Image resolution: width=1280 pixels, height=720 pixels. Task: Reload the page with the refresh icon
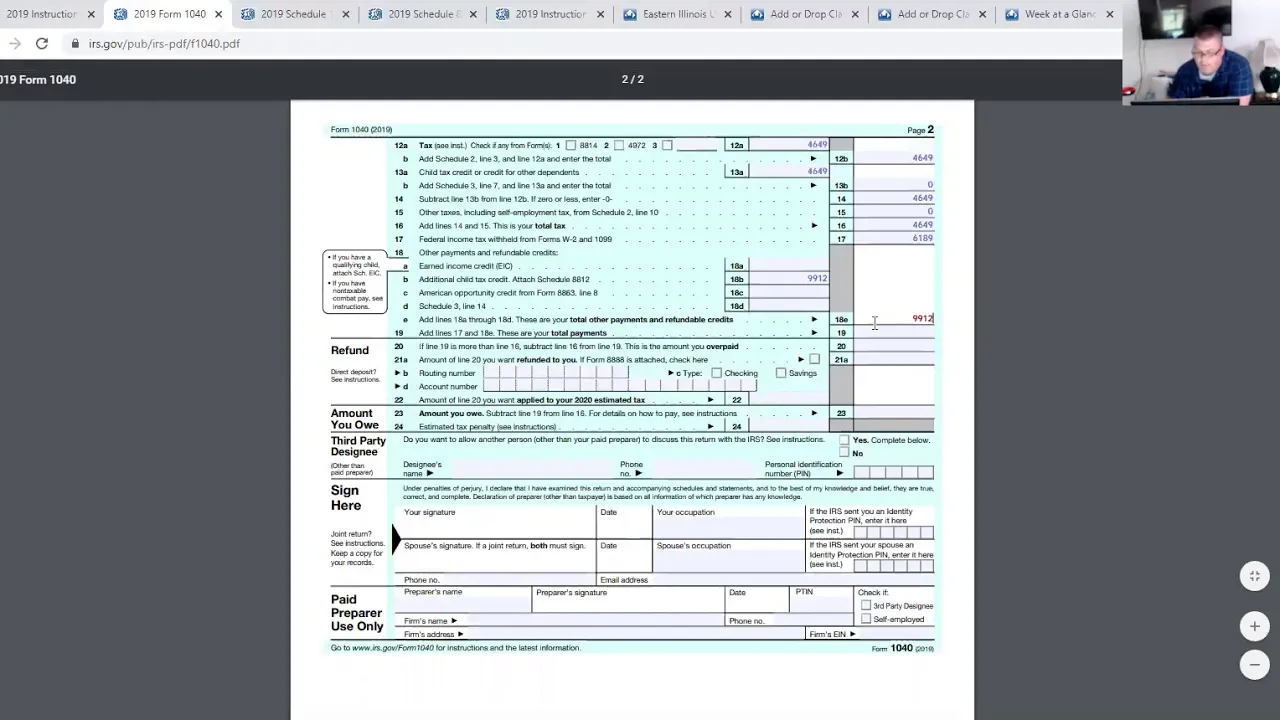(42, 44)
